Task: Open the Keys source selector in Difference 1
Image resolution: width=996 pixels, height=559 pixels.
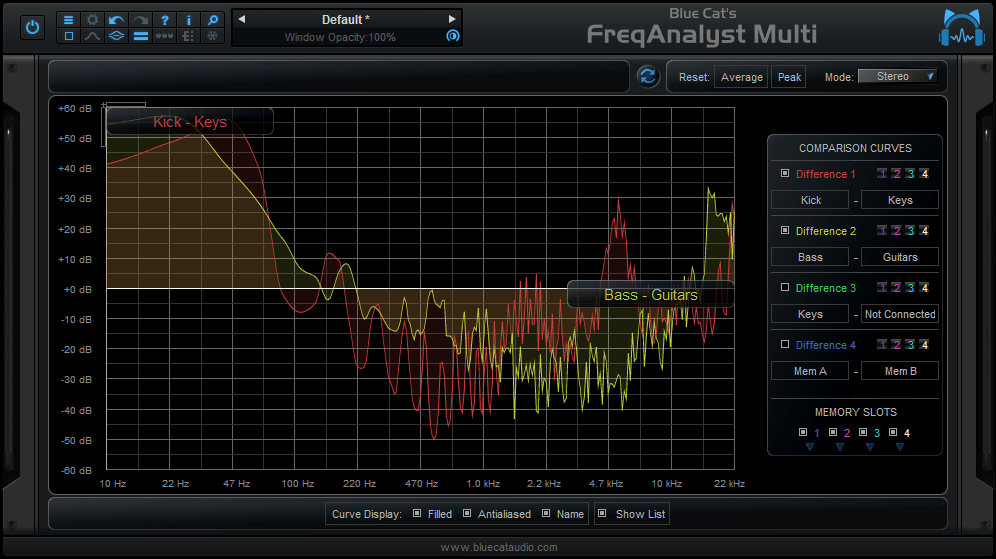Action: click(899, 200)
